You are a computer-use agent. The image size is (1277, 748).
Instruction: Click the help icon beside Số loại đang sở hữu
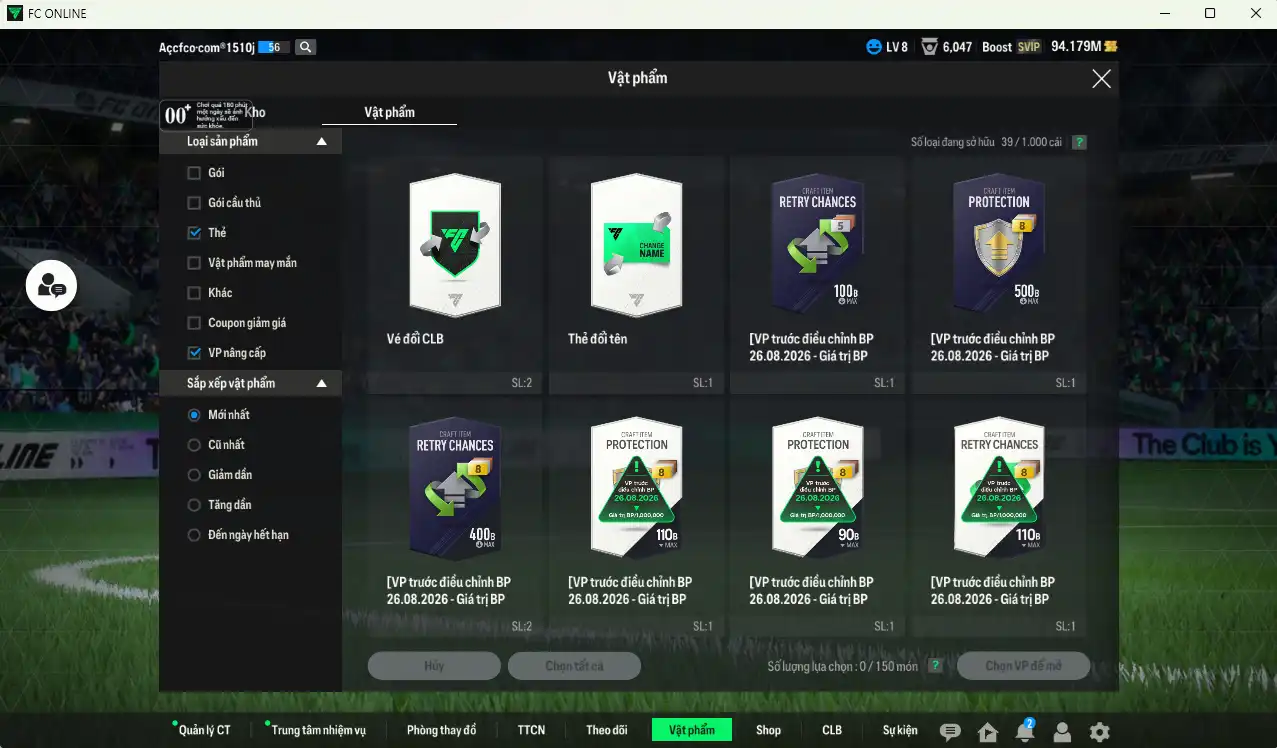1079,142
